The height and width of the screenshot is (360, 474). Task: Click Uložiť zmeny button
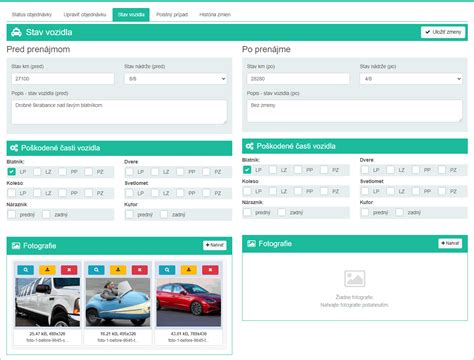pyautogui.click(x=443, y=32)
